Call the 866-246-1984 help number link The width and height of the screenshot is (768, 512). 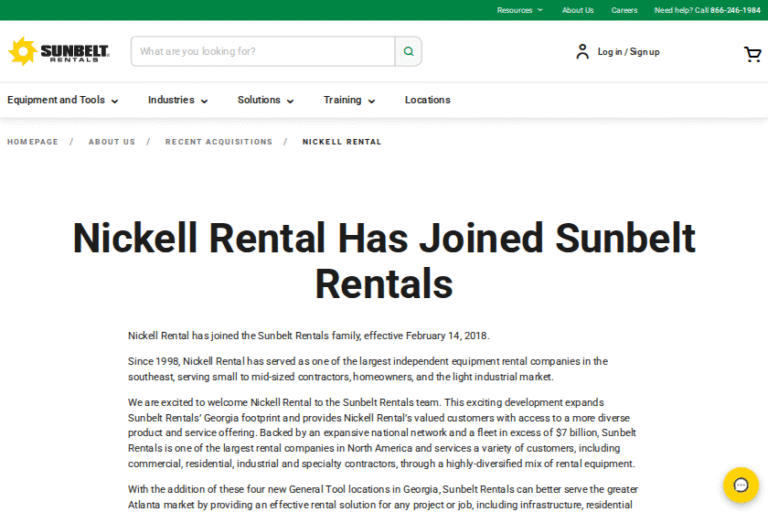pos(735,10)
